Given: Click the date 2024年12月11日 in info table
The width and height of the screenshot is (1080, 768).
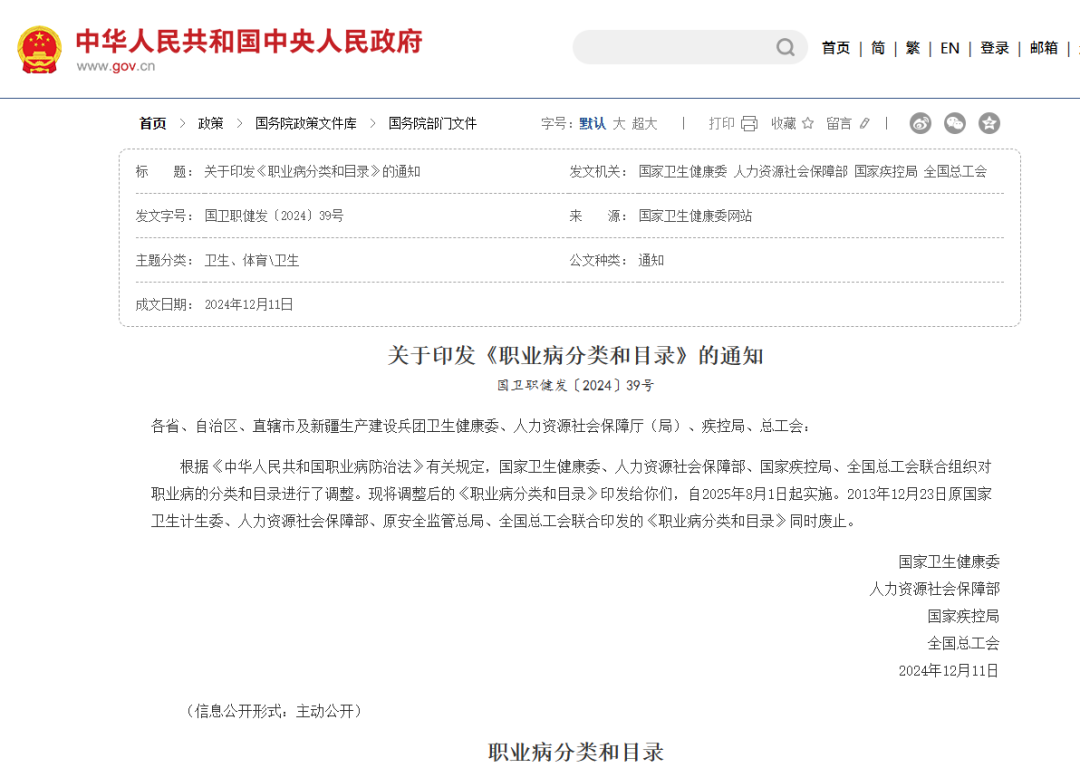Looking at the screenshot, I should click(x=249, y=304).
